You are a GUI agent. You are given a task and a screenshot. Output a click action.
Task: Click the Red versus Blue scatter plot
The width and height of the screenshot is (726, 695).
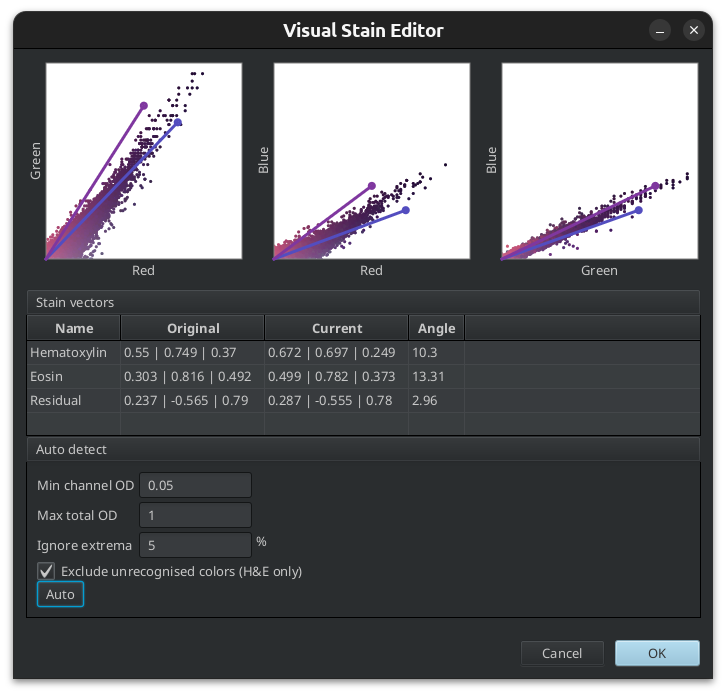tap(372, 161)
